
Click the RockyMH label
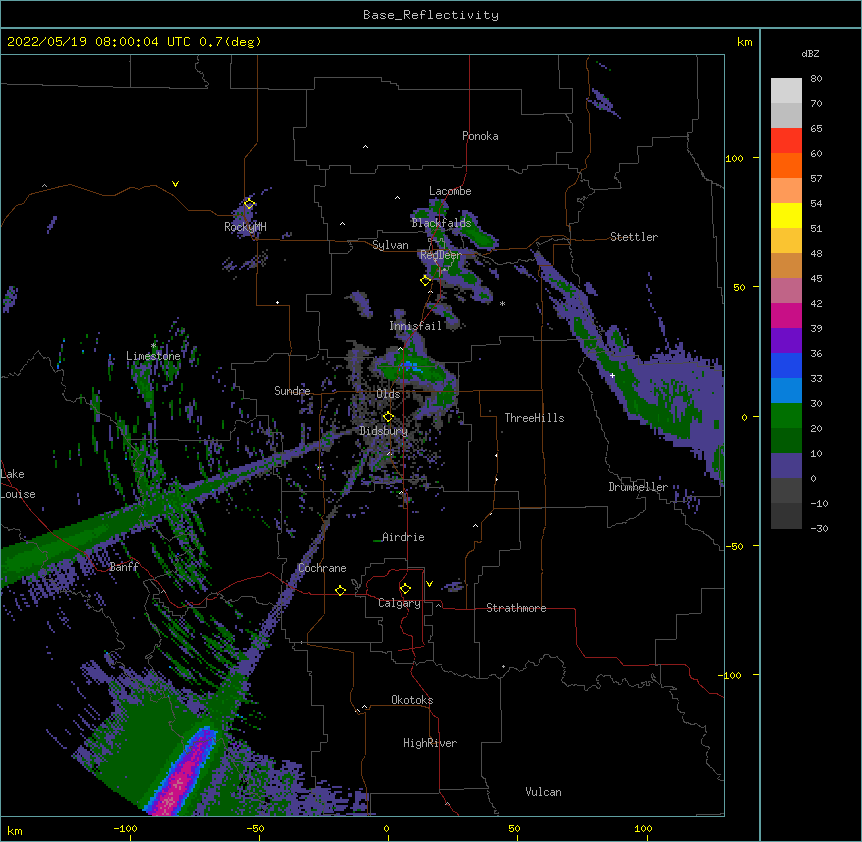coord(245,226)
